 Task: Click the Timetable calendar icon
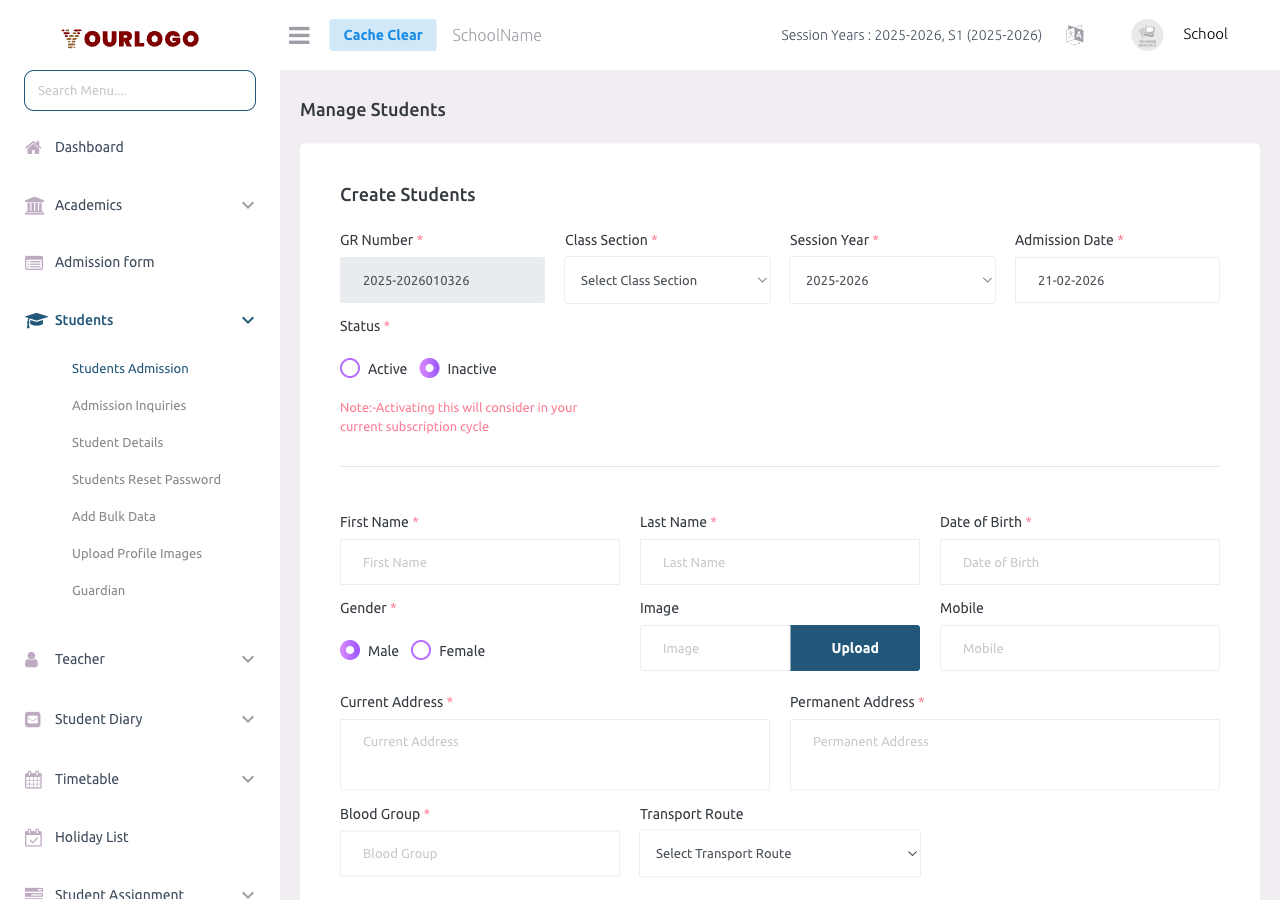click(34, 780)
